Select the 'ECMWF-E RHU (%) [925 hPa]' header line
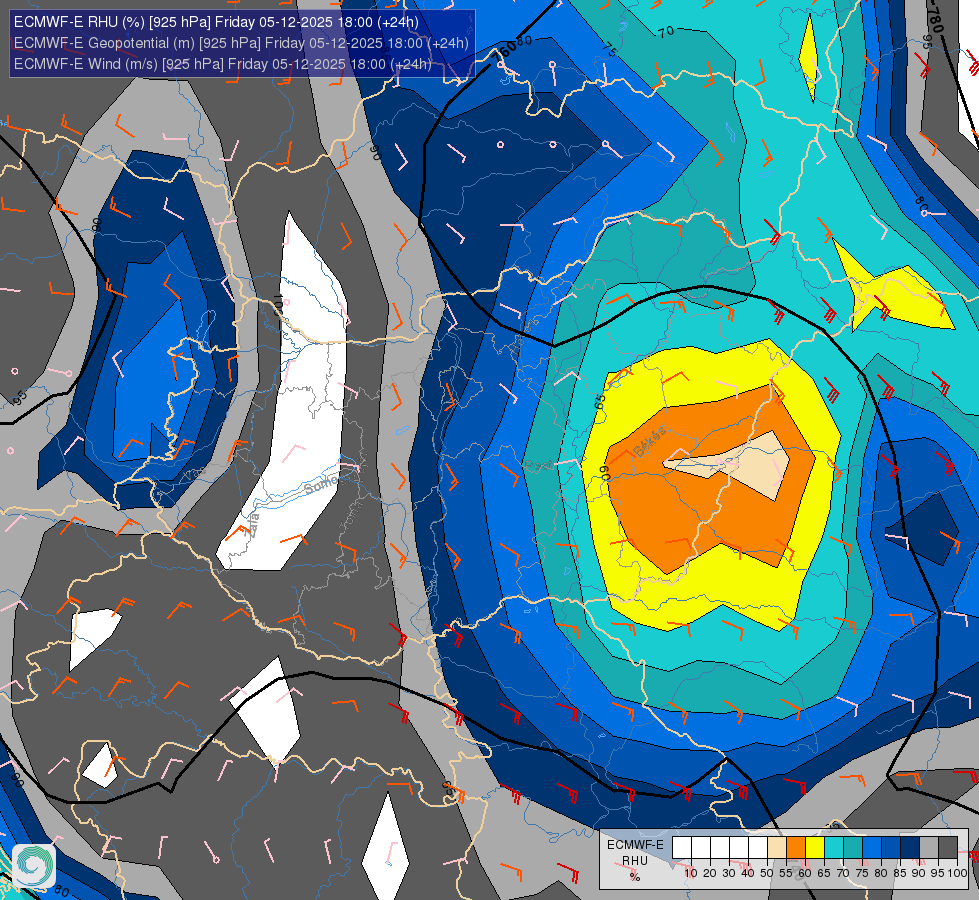The image size is (979, 900). (x=216, y=22)
